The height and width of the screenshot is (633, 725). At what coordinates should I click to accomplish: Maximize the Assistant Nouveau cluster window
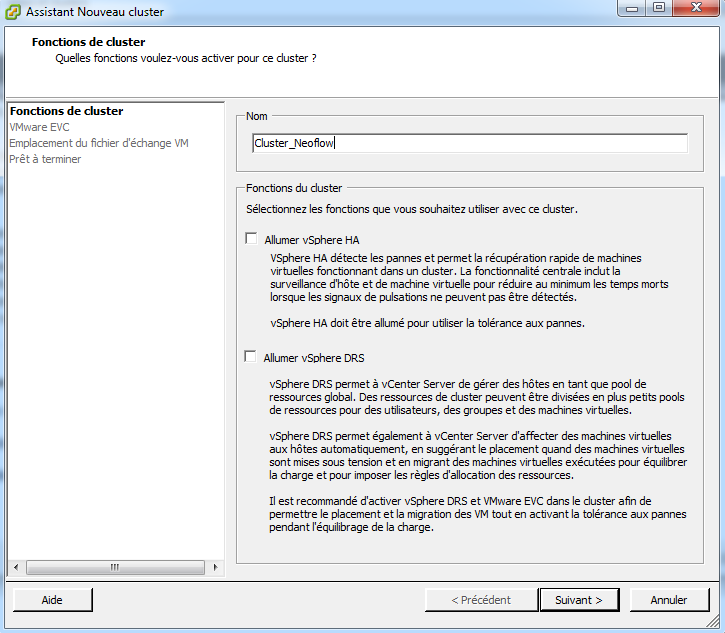coord(659,8)
